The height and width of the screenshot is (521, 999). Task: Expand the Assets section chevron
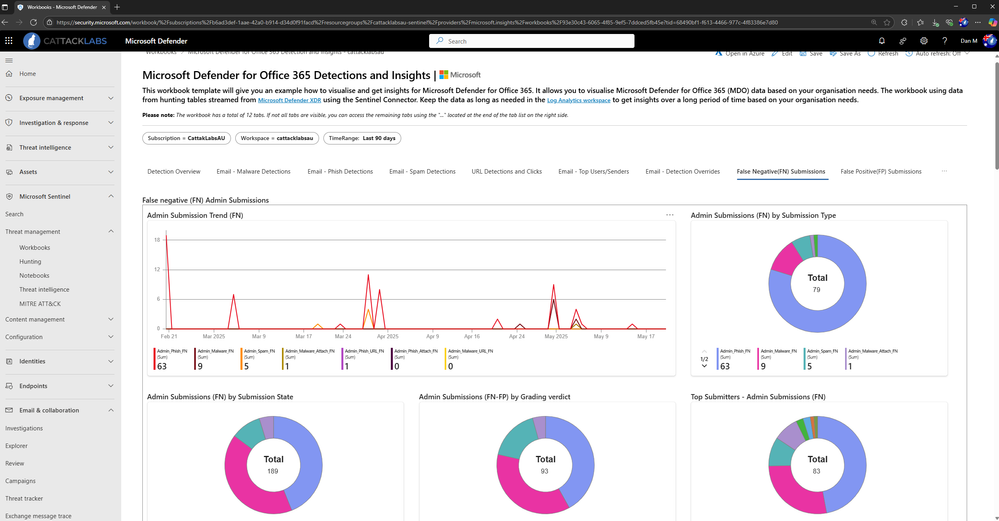(x=111, y=172)
